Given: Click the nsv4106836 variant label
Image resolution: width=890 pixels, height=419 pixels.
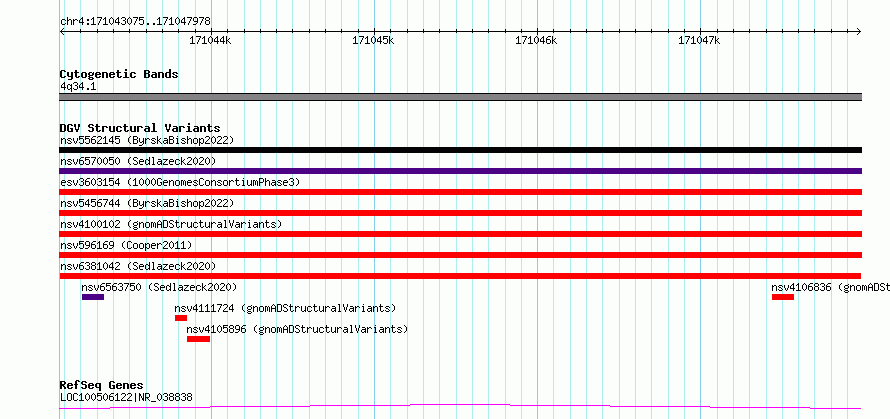Looking at the screenshot, I should 830,287.
